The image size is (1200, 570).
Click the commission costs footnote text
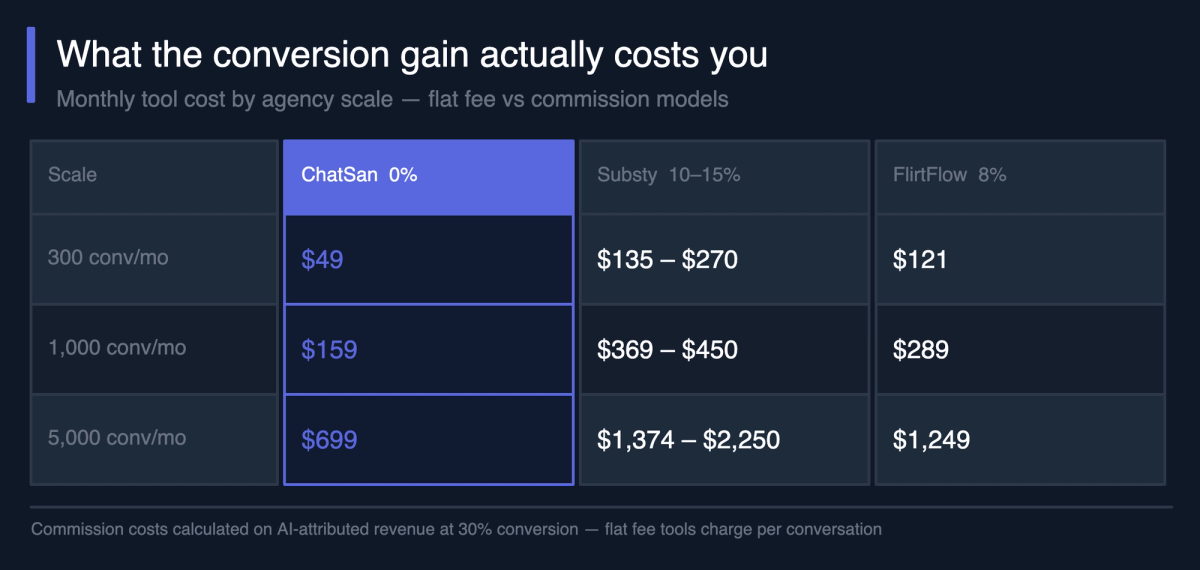456,529
